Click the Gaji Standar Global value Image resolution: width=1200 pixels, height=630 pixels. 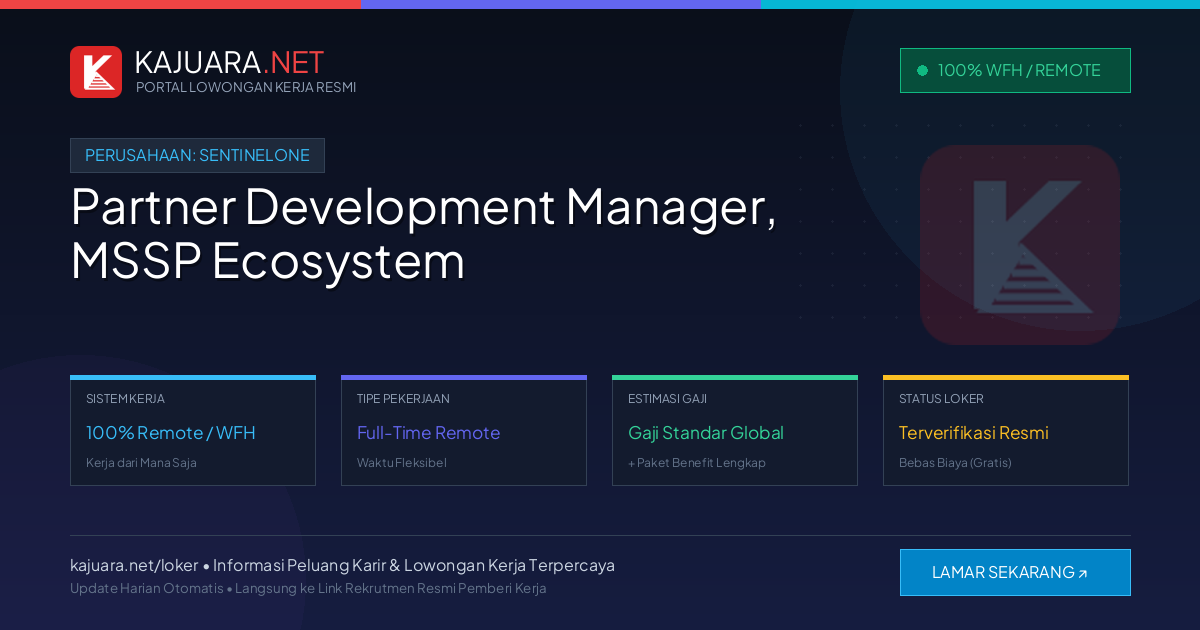(x=706, y=433)
